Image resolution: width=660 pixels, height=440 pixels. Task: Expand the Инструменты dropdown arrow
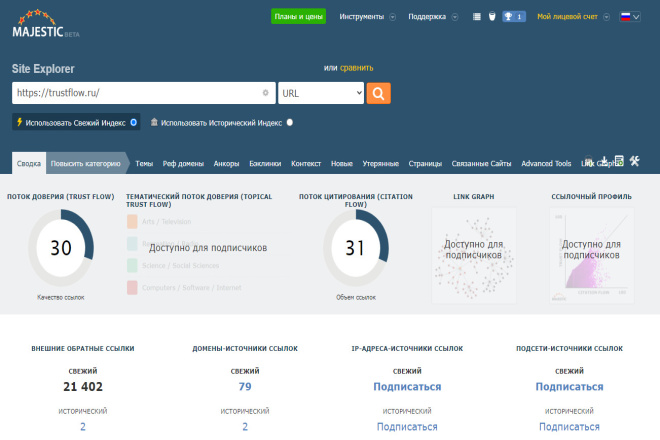(392, 17)
